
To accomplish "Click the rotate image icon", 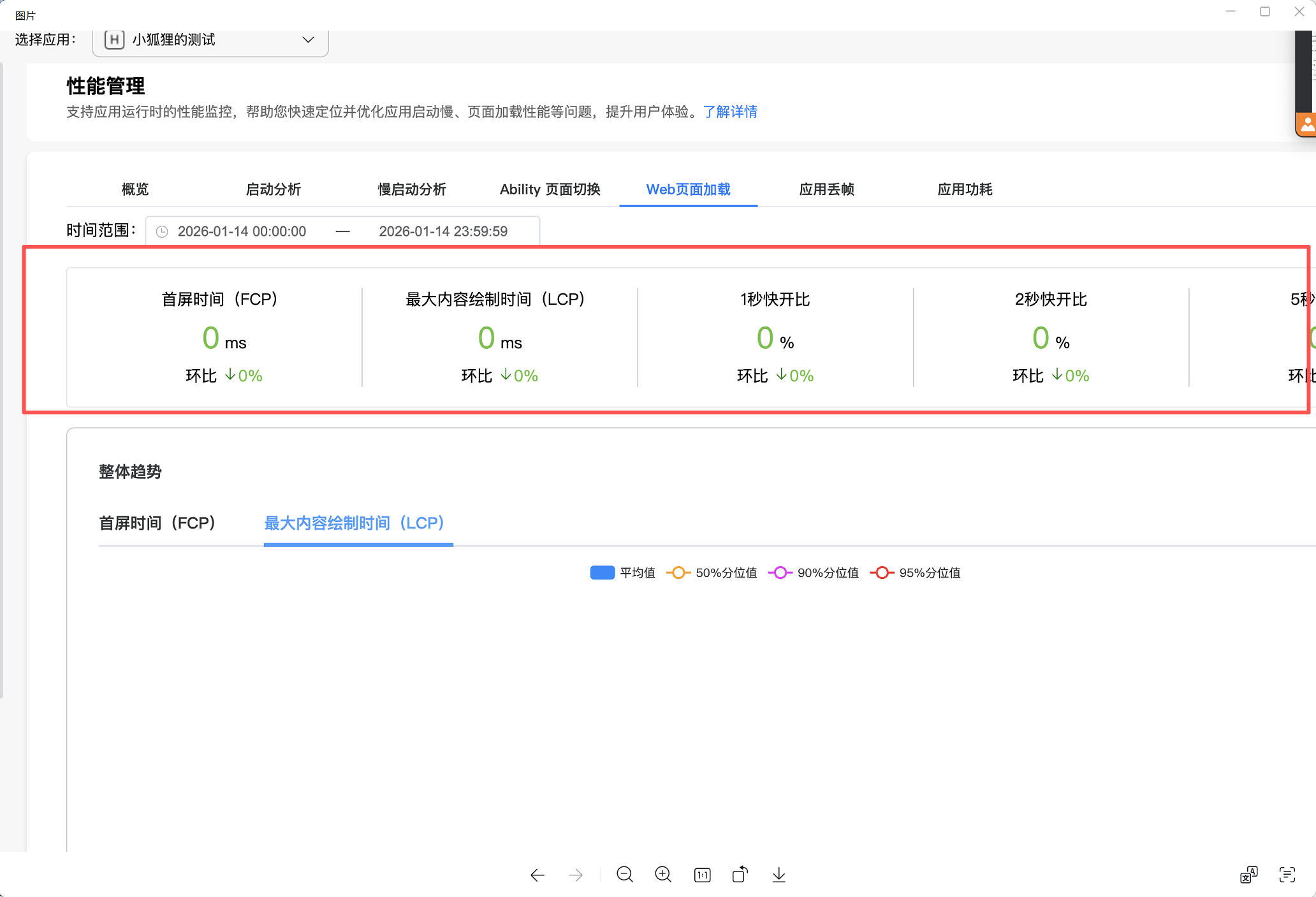I will click(740, 875).
